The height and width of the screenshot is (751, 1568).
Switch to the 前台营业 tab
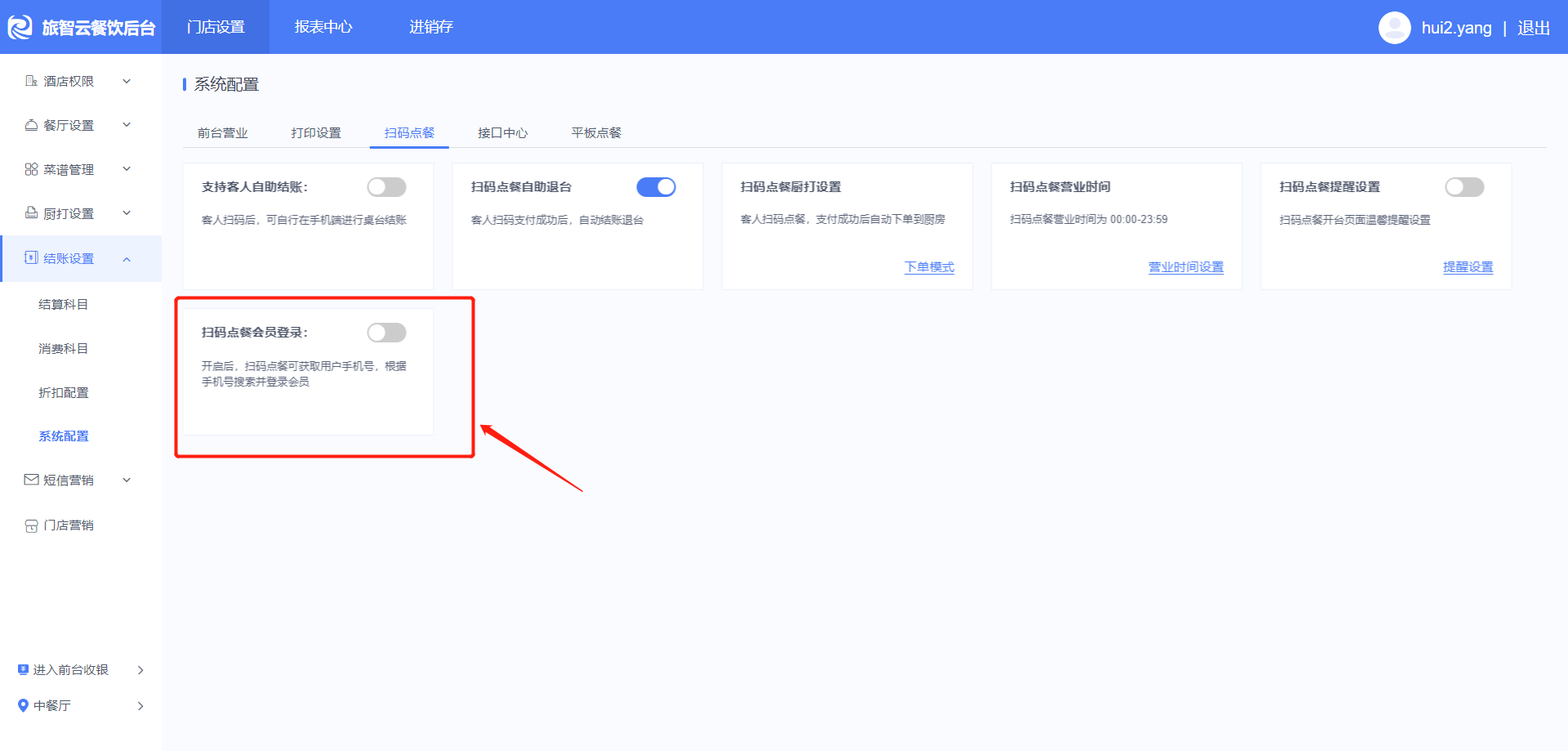point(222,132)
